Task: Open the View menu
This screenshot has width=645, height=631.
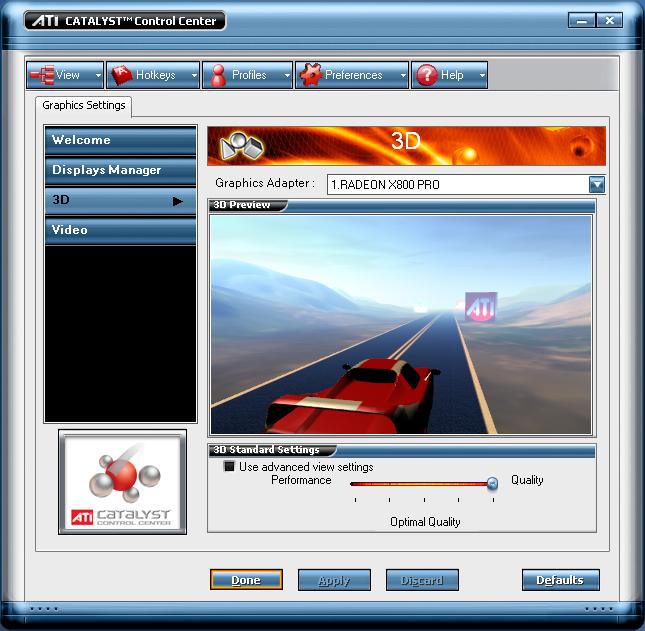Action: (x=65, y=75)
